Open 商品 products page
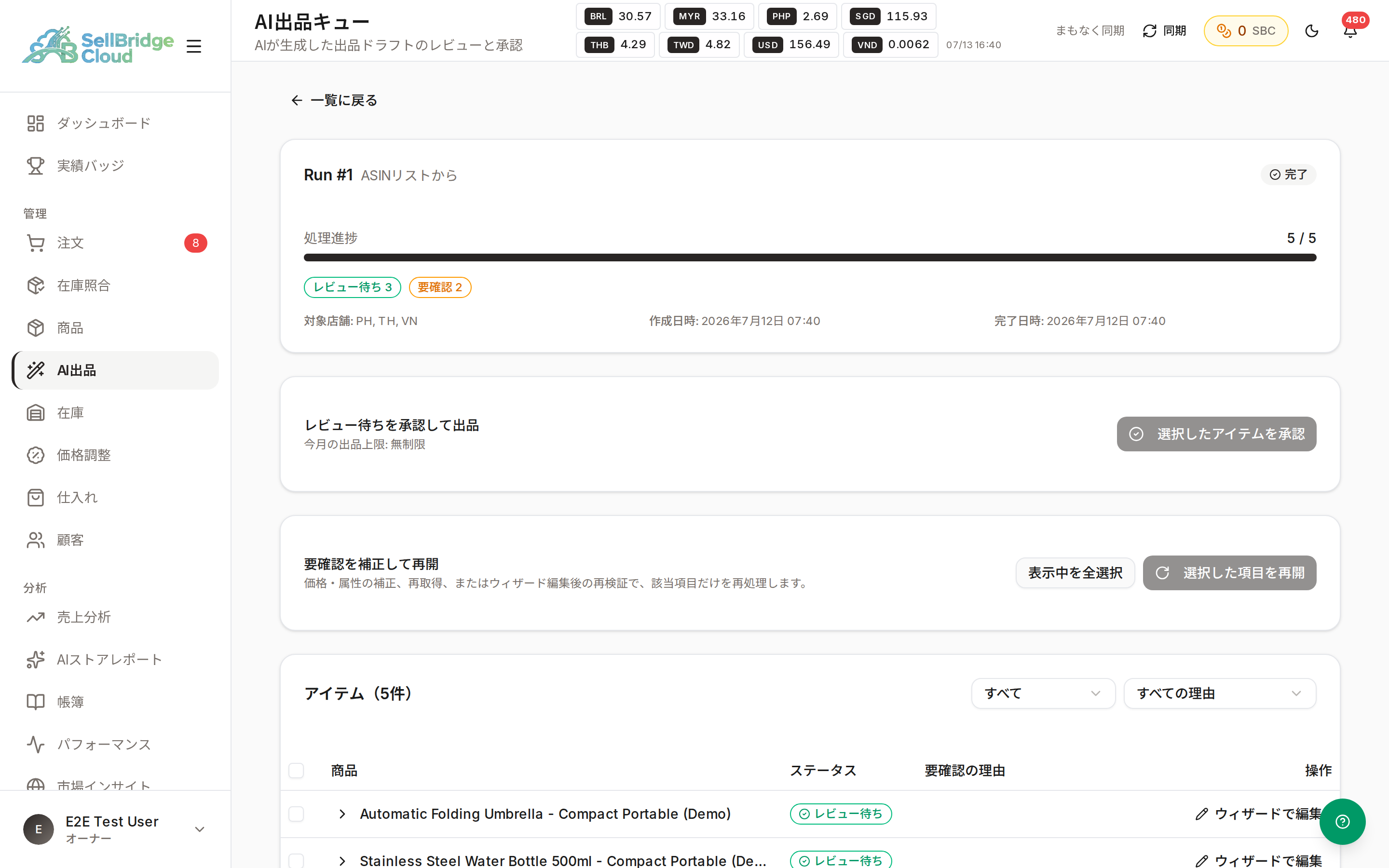Screen dimensions: 1389x868 [x=115, y=328]
